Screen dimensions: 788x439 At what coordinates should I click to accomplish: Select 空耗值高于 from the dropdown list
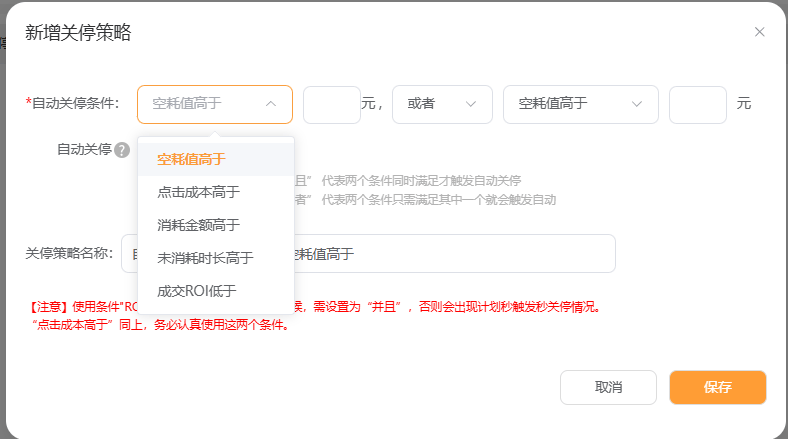191,159
